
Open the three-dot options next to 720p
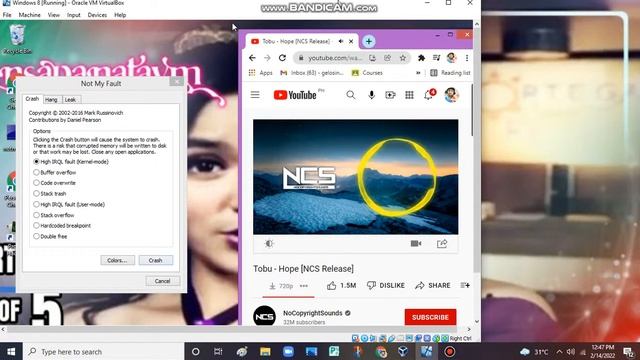click(304, 286)
